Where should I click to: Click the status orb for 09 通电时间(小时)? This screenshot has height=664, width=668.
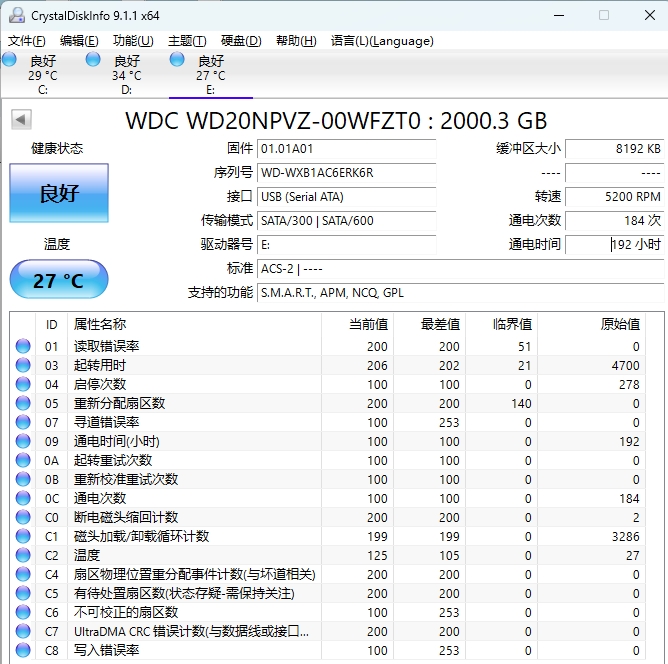pyautogui.click(x=23, y=441)
